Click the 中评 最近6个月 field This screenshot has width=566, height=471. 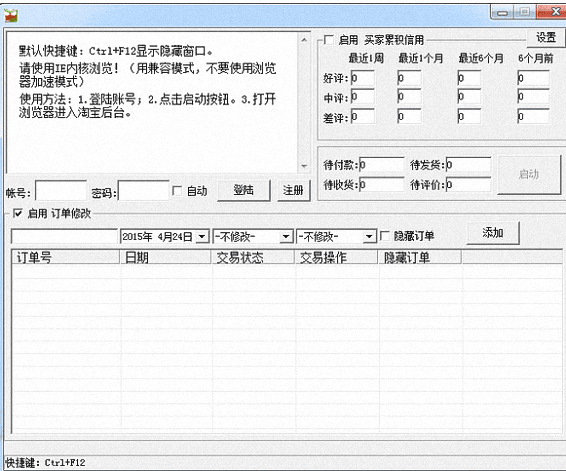[x=469, y=97]
